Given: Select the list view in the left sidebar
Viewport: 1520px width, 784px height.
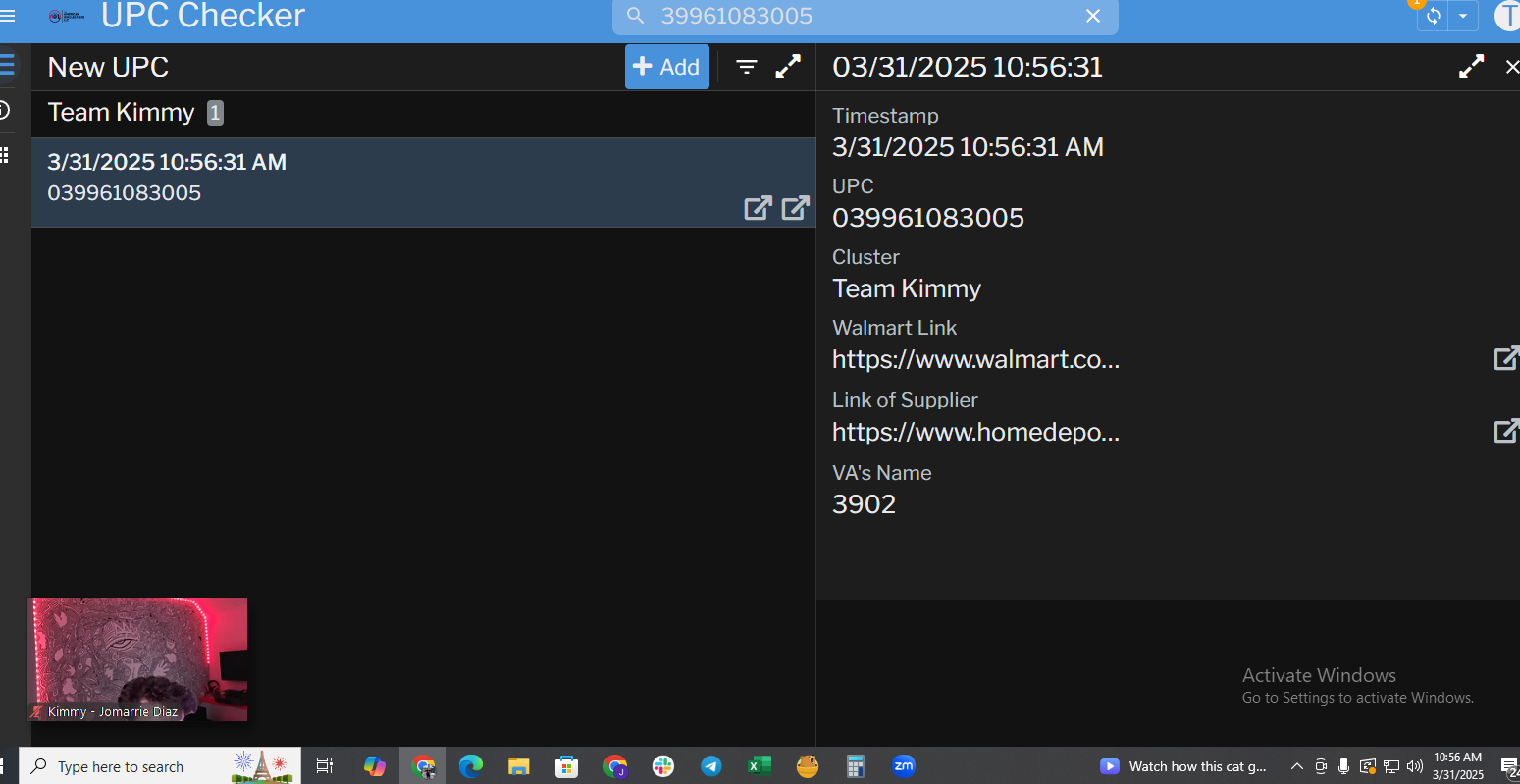Looking at the screenshot, I should click(7, 66).
